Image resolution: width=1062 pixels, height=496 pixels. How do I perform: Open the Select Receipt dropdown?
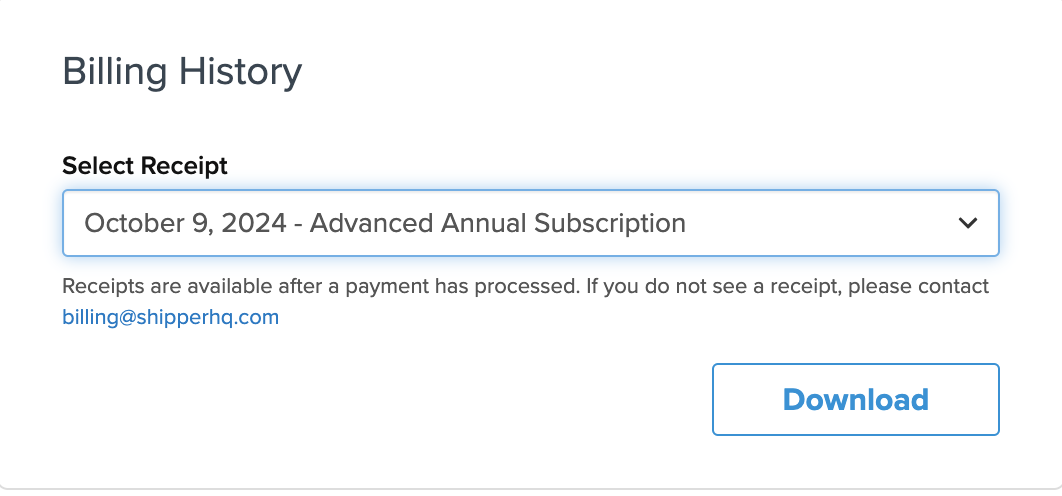(530, 223)
